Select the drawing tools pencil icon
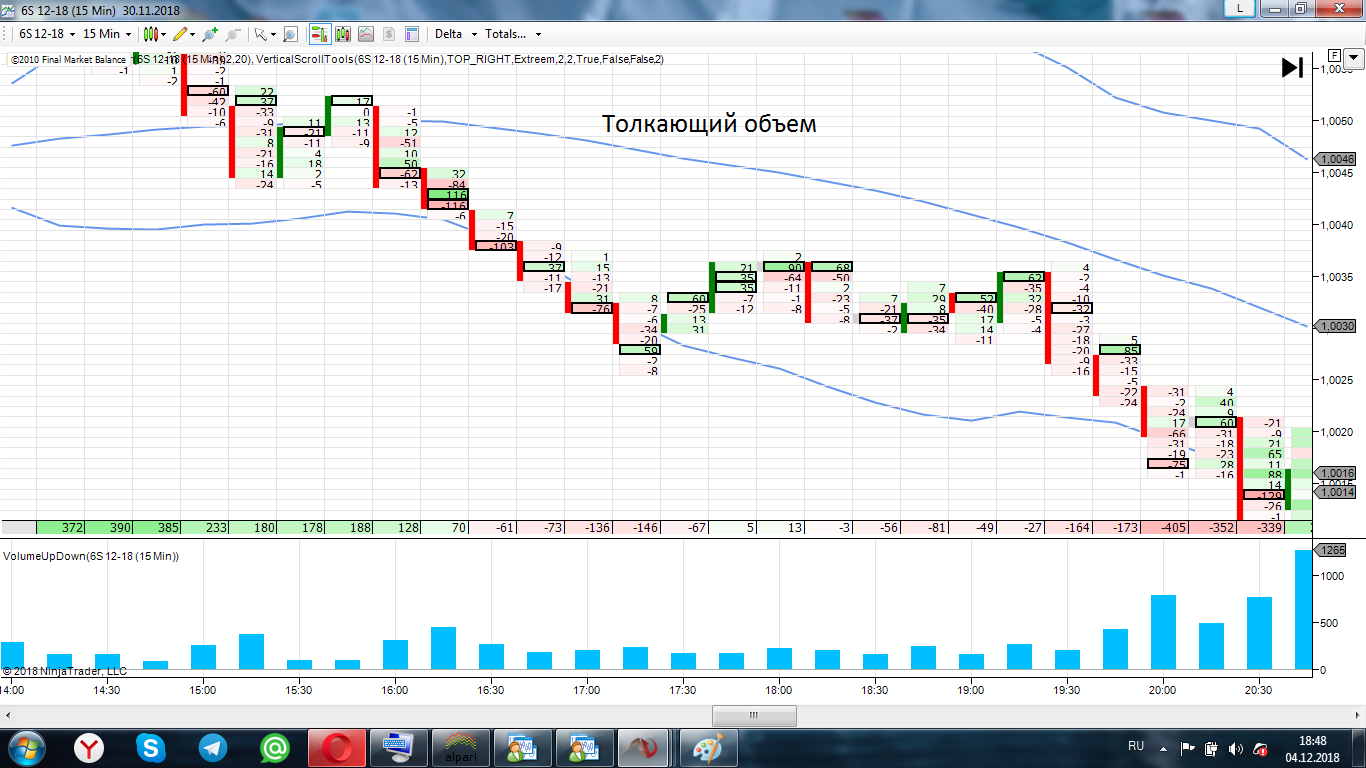The height and width of the screenshot is (768, 1366). tap(180, 34)
